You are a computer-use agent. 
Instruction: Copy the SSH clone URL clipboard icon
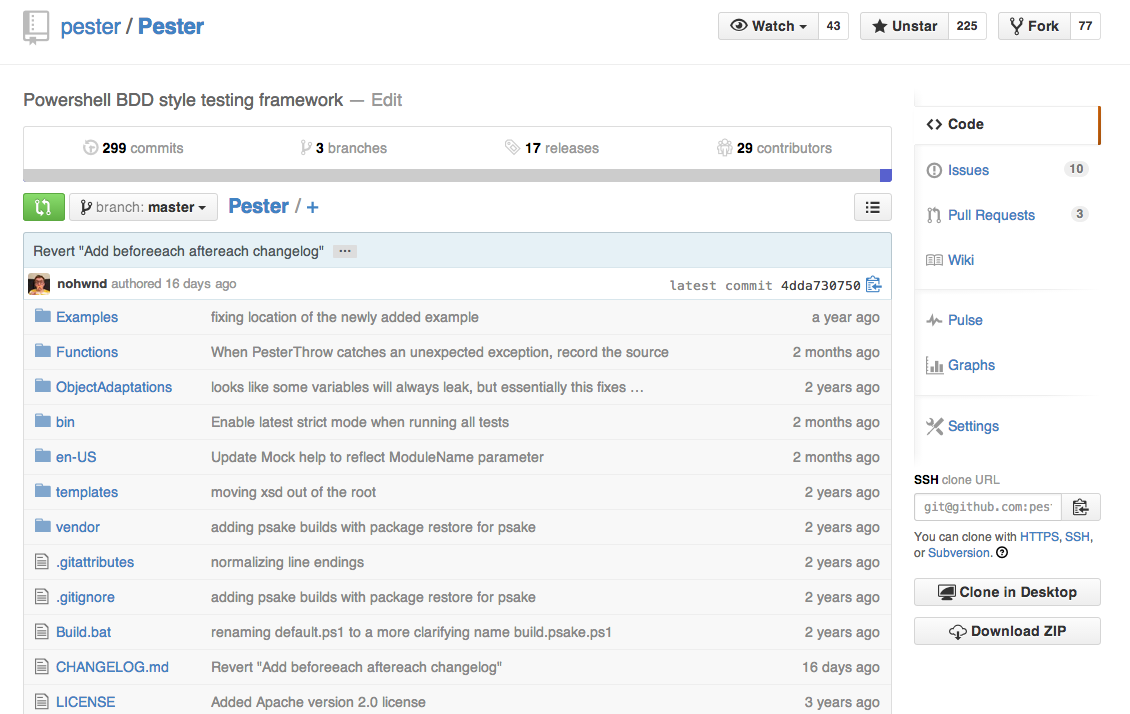click(x=1080, y=507)
